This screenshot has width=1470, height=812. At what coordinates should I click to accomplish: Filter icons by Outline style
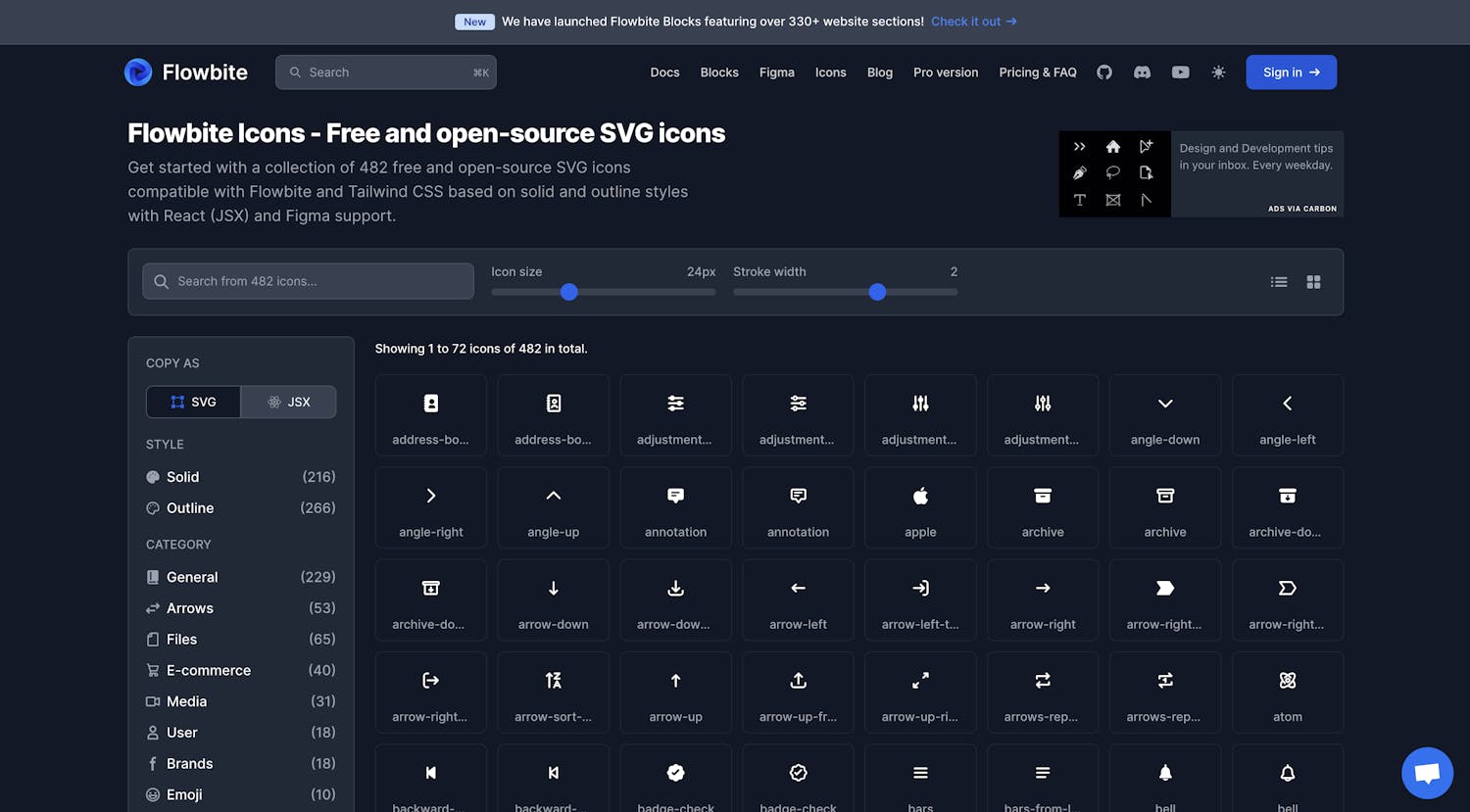click(x=189, y=508)
